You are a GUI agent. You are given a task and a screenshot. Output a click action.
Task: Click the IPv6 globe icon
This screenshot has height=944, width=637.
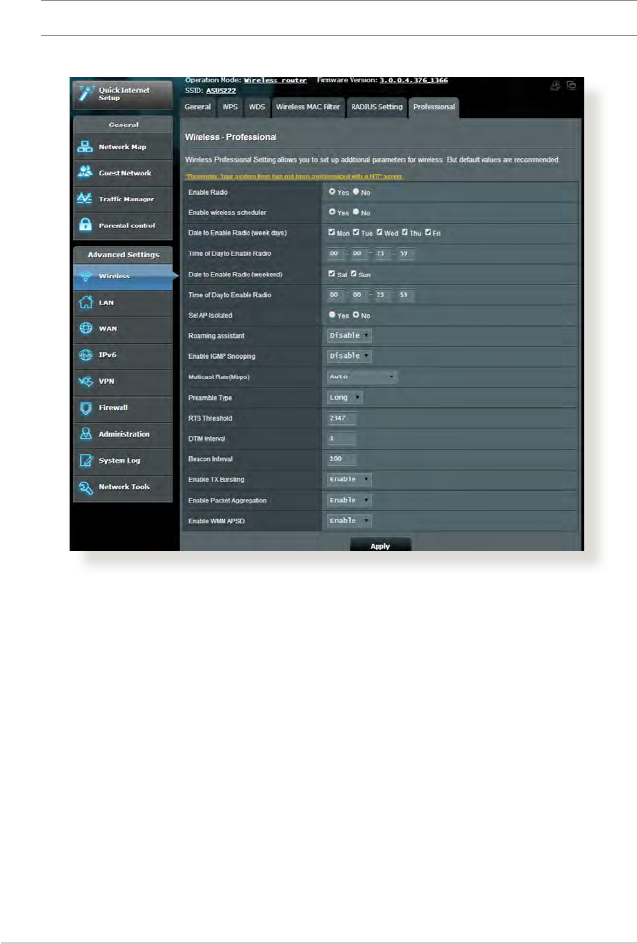[x=85, y=355]
